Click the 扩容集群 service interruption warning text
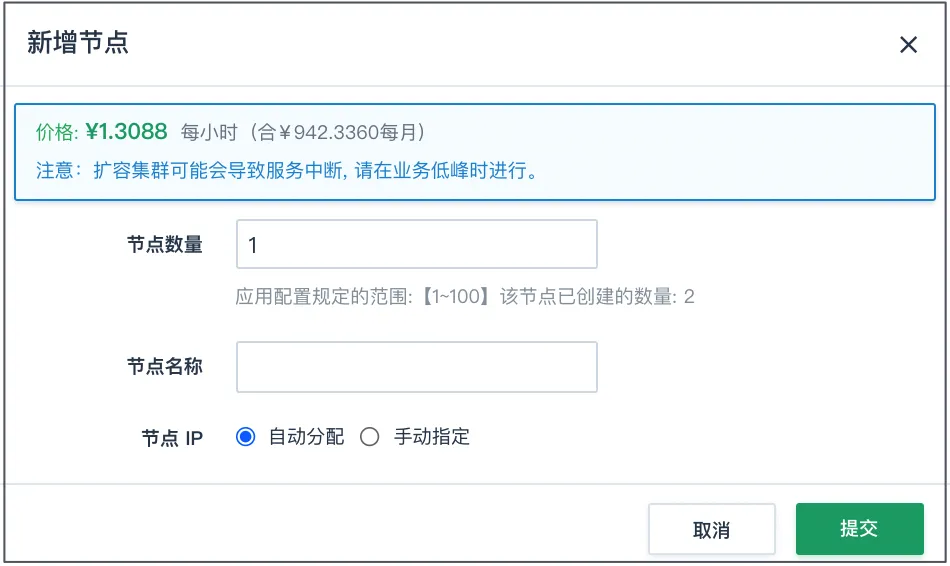Screen dimensions: 950x566 coord(315,170)
